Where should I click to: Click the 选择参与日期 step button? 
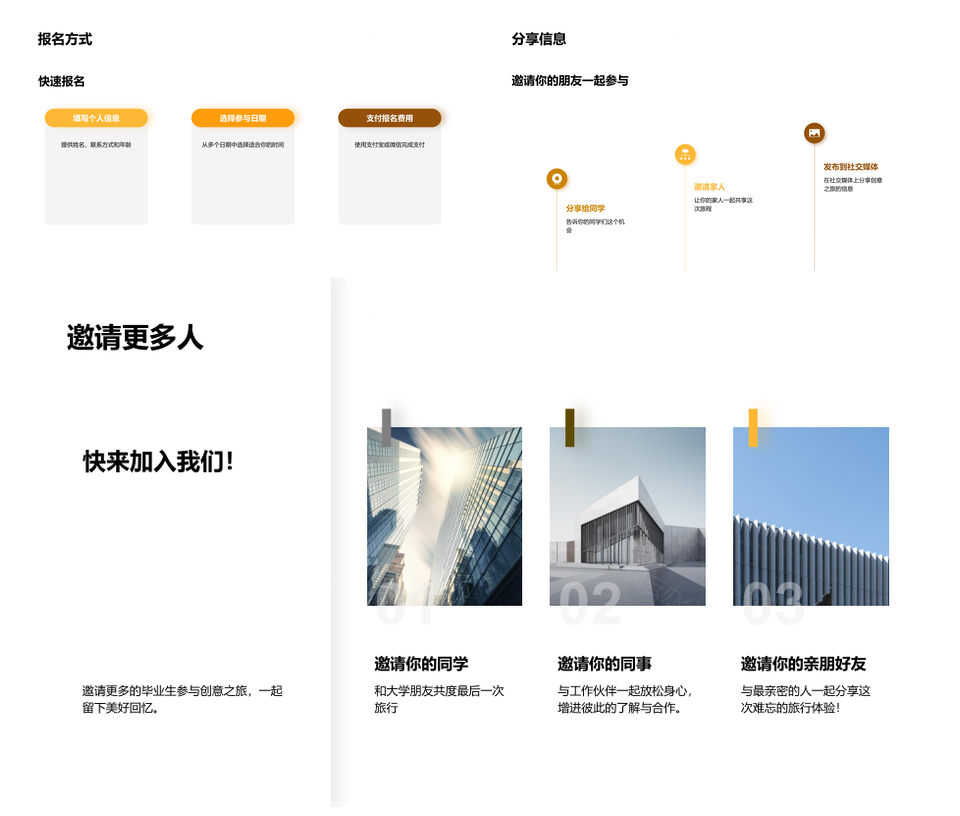(x=243, y=118)
